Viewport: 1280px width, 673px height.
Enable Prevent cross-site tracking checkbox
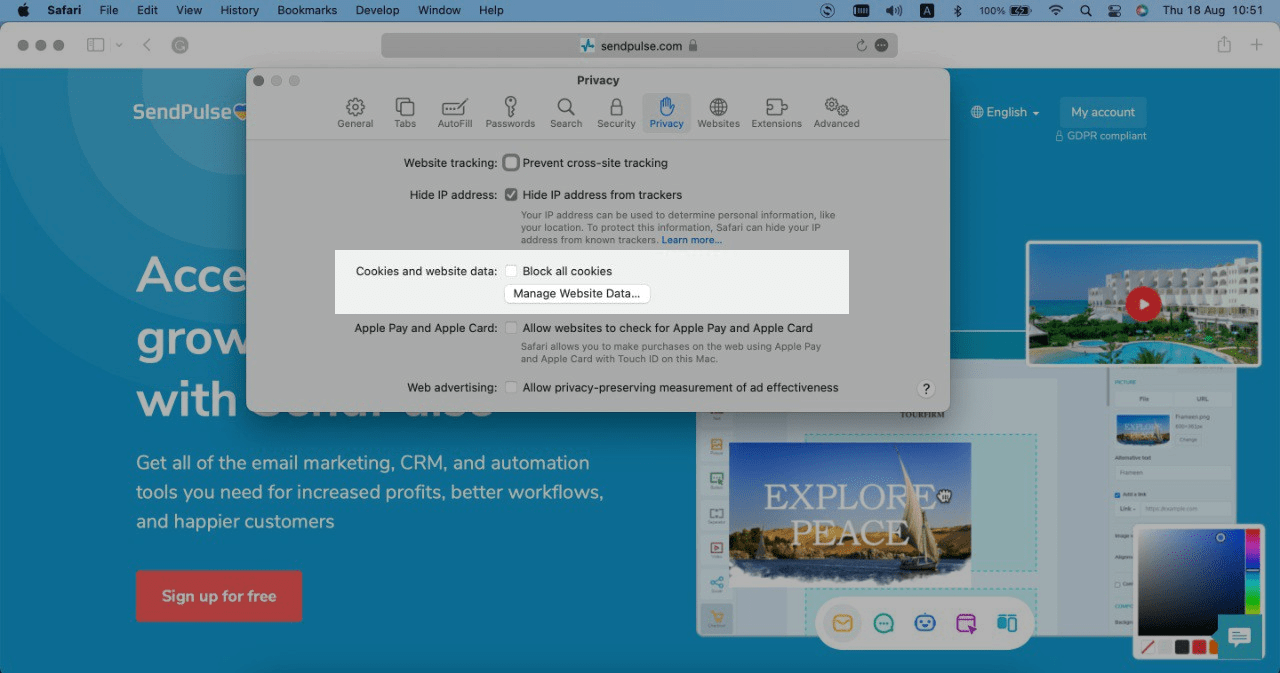coord(511,163)
